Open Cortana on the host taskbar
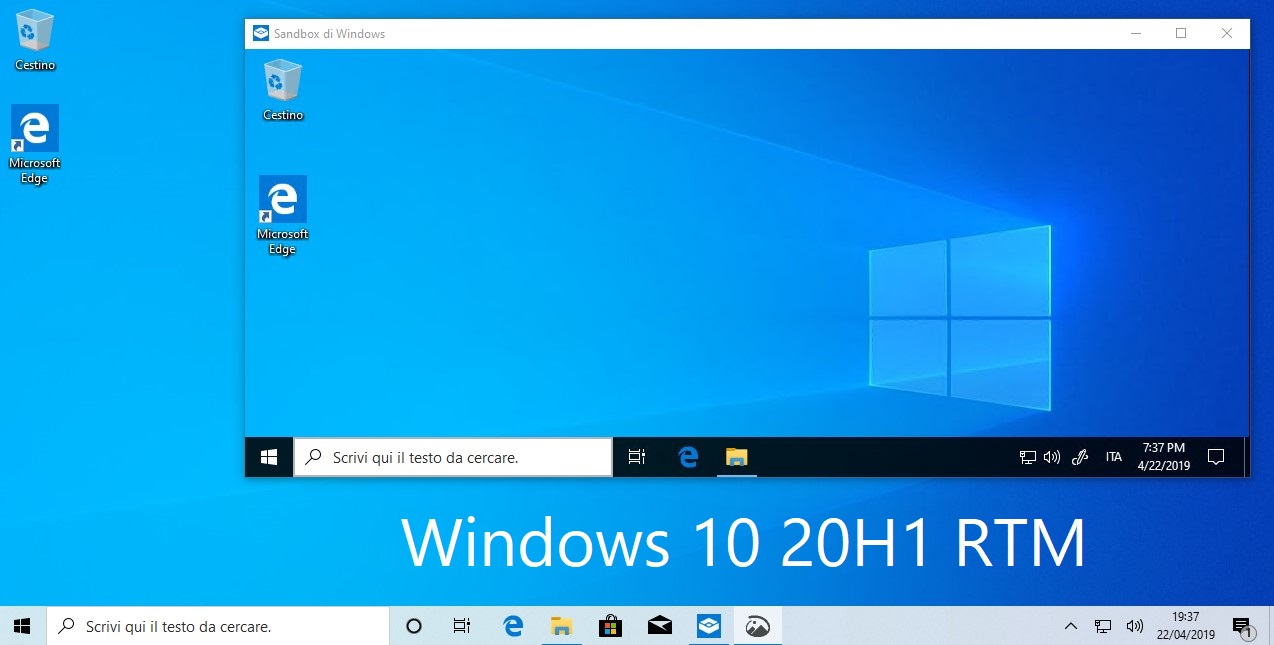The height and width of the screenshot is (645, 1274). pos(413,626)
